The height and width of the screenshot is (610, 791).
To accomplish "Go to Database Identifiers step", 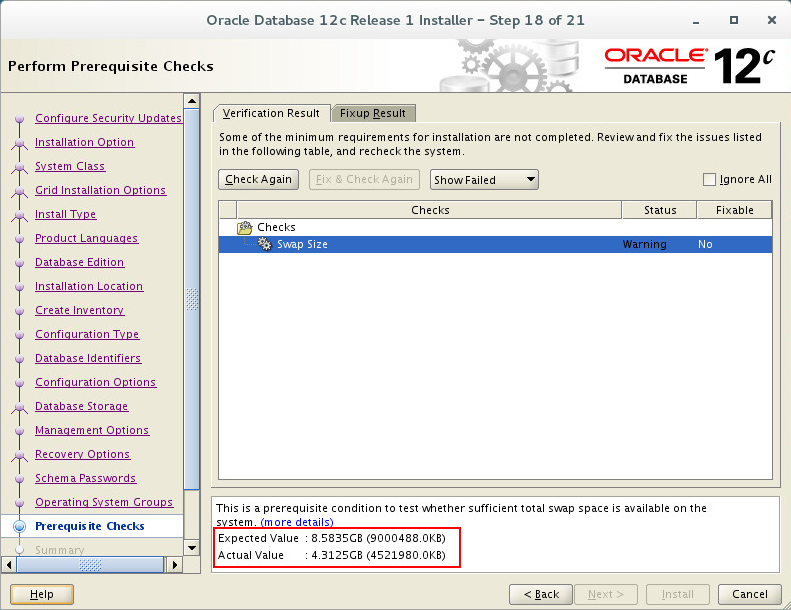I will pyautogui.click(x=88, y=358).
